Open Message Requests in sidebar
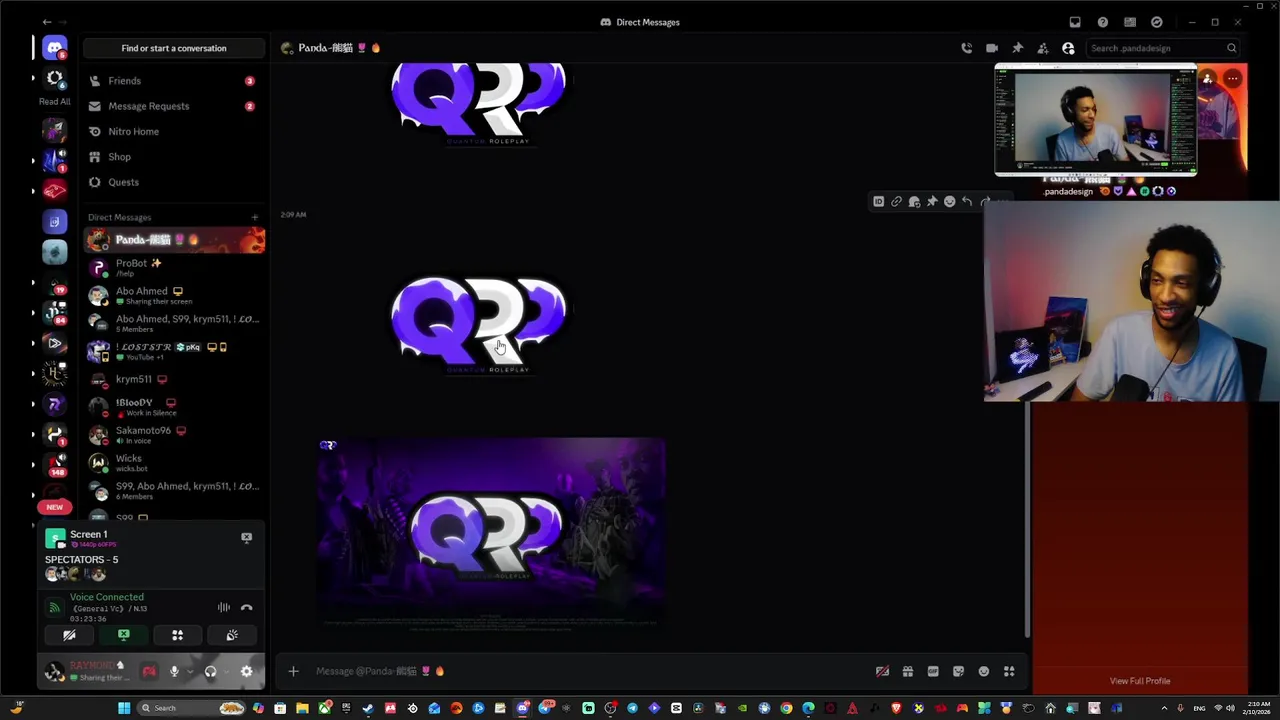 point(174,106)
